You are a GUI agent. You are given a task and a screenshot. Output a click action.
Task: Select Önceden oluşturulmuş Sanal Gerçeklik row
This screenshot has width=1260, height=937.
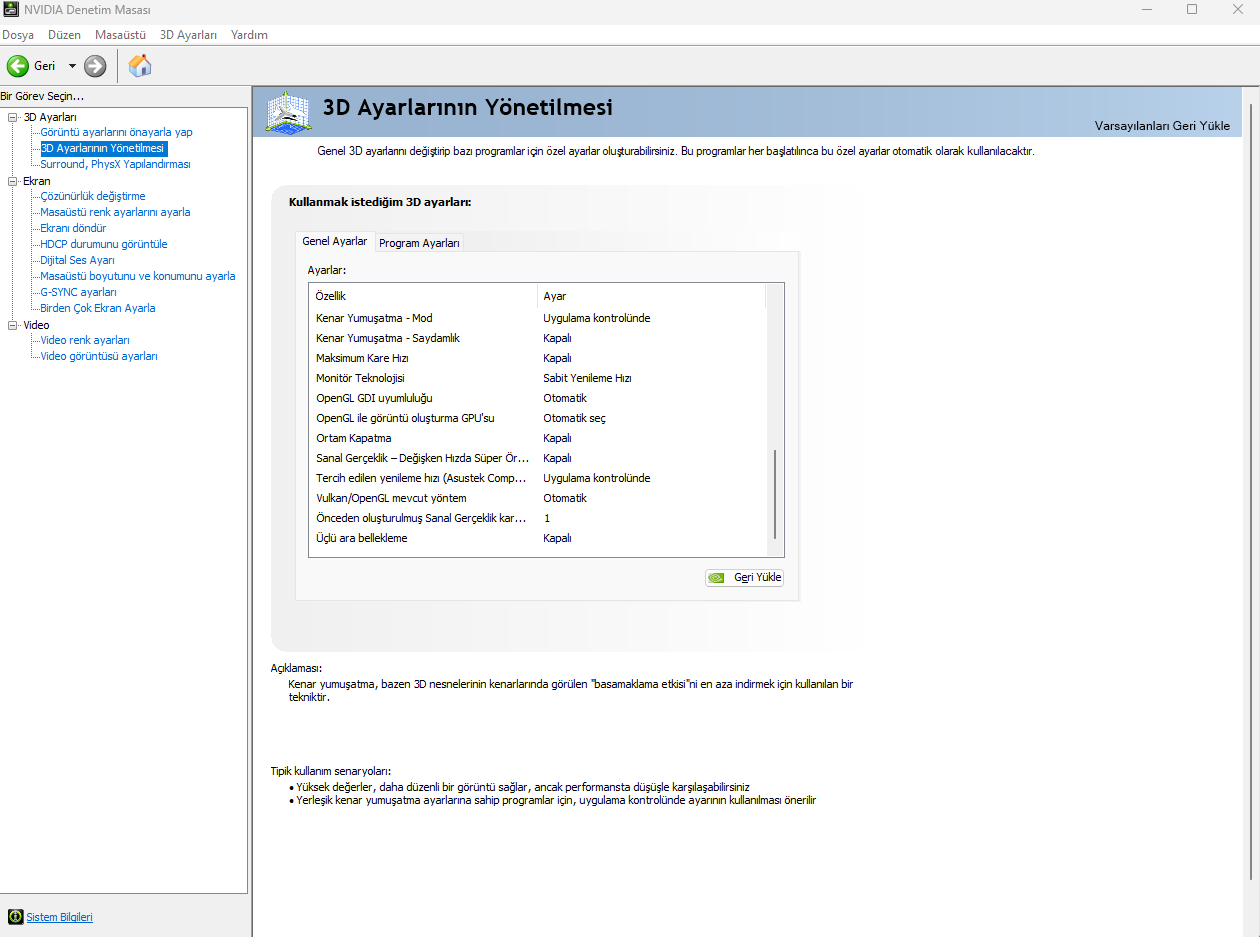537,518
